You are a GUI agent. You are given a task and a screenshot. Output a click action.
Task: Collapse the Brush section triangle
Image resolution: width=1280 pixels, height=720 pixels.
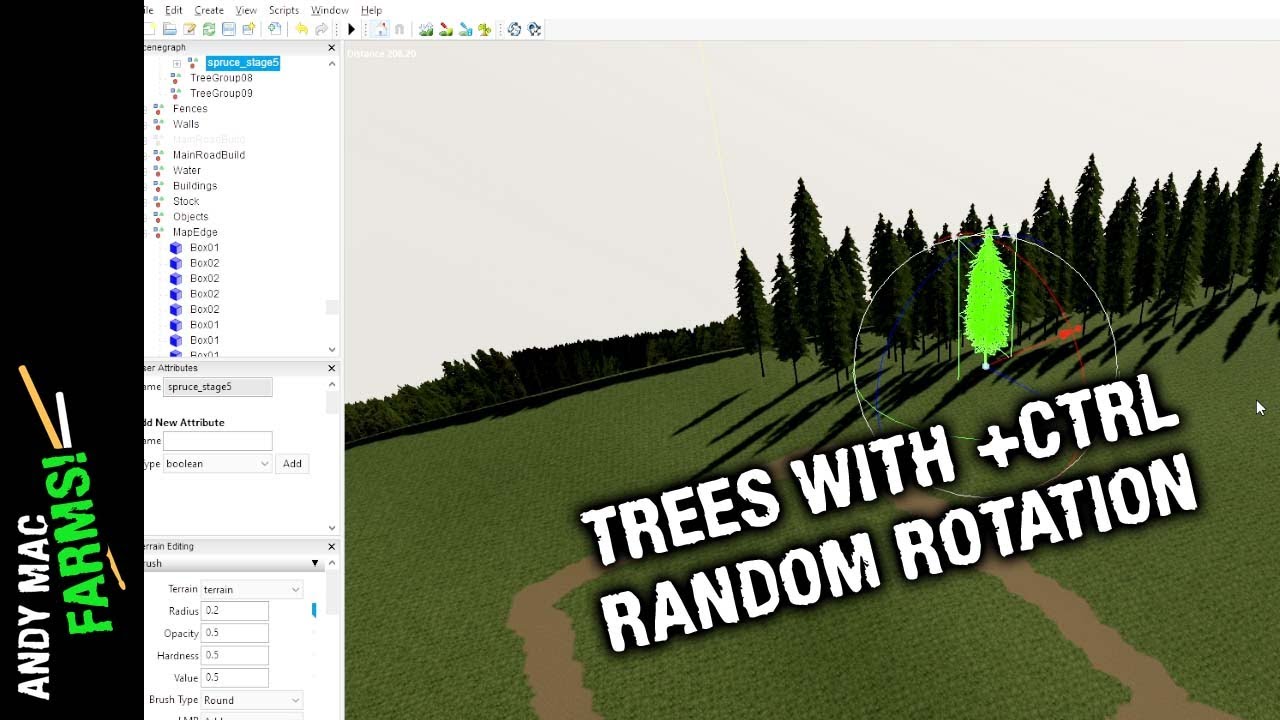pyautogui.click(x=314, y=564)
